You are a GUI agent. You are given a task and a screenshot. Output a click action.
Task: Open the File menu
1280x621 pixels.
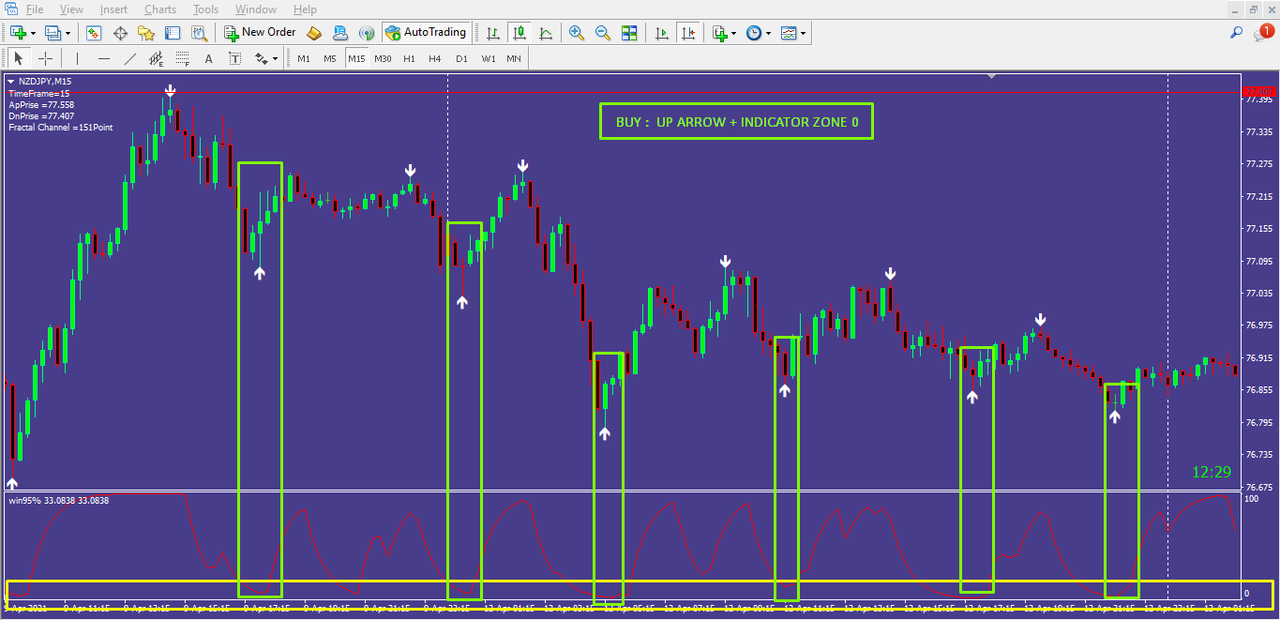click(34, 9)
